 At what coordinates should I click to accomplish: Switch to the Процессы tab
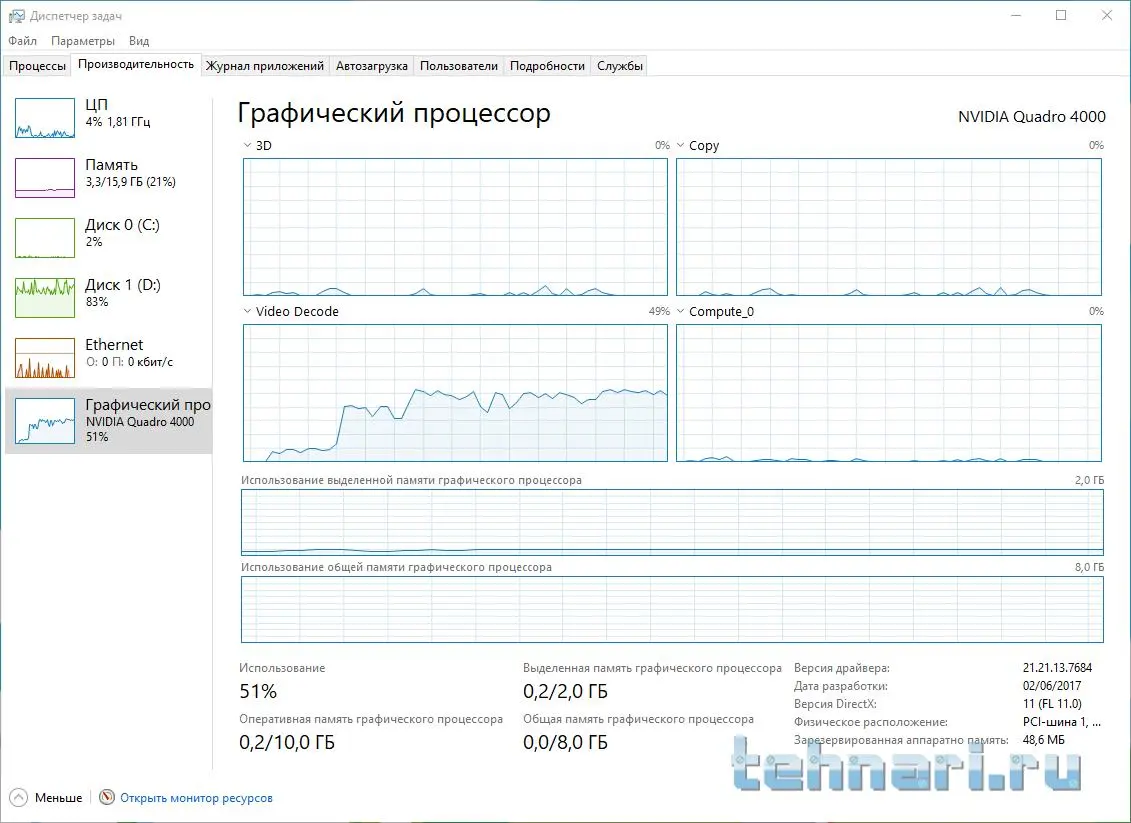coord(37,66)
